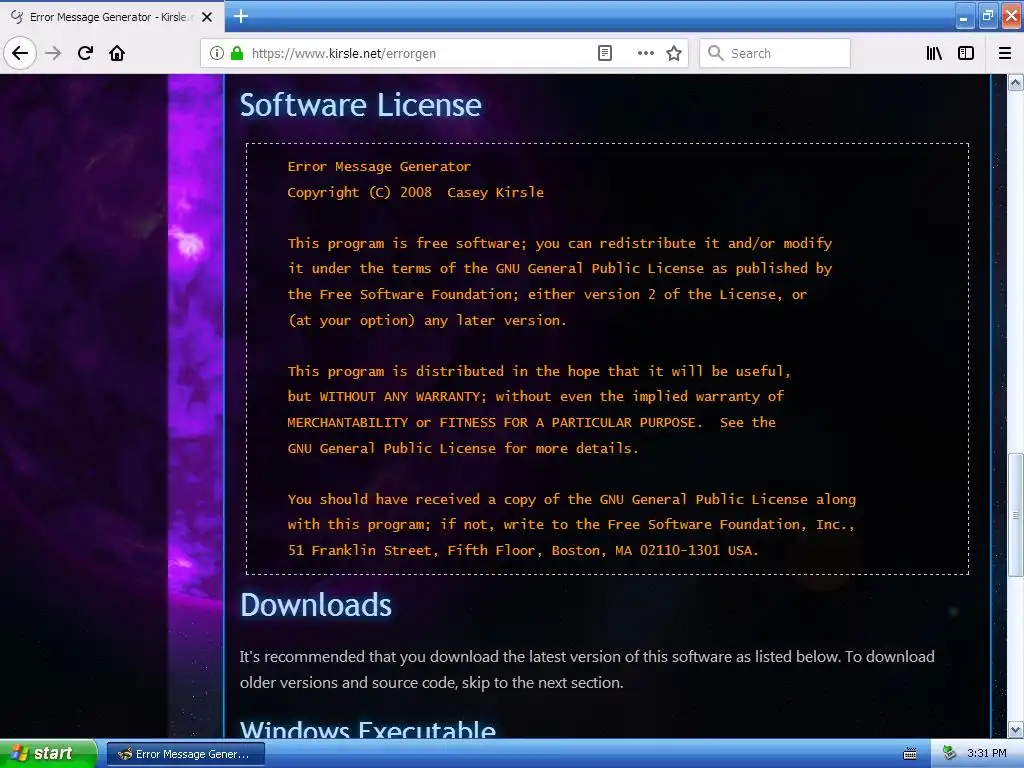This screenshot has width=1024, height=768.
Task: Click the green secure padlock icon
Action: [x=237, y=53]
